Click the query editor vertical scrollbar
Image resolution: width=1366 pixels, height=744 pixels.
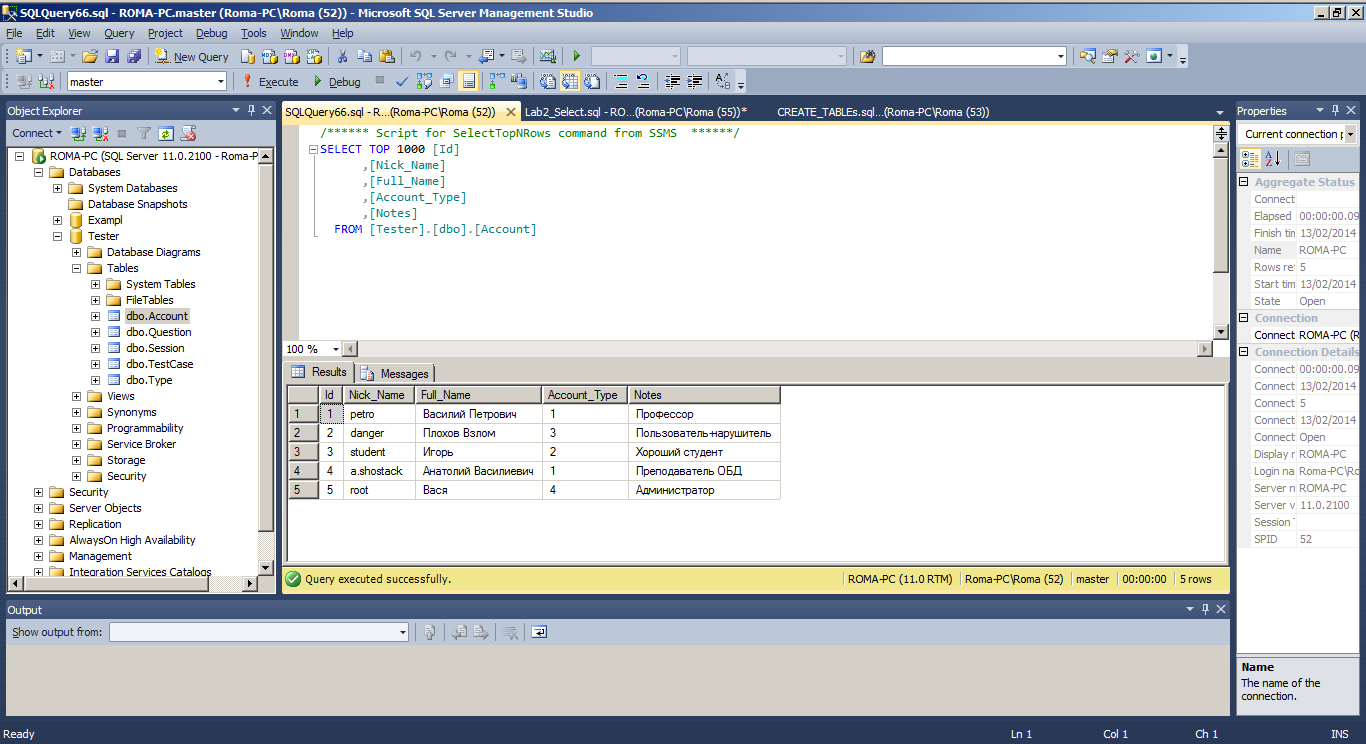pos(1221,240)
